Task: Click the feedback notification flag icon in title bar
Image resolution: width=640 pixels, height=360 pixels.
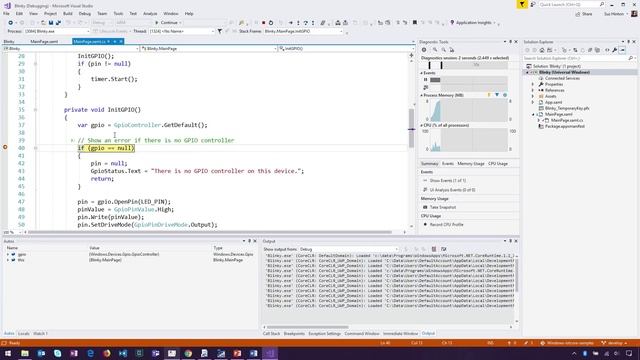Action: click(x=522, y=4)
